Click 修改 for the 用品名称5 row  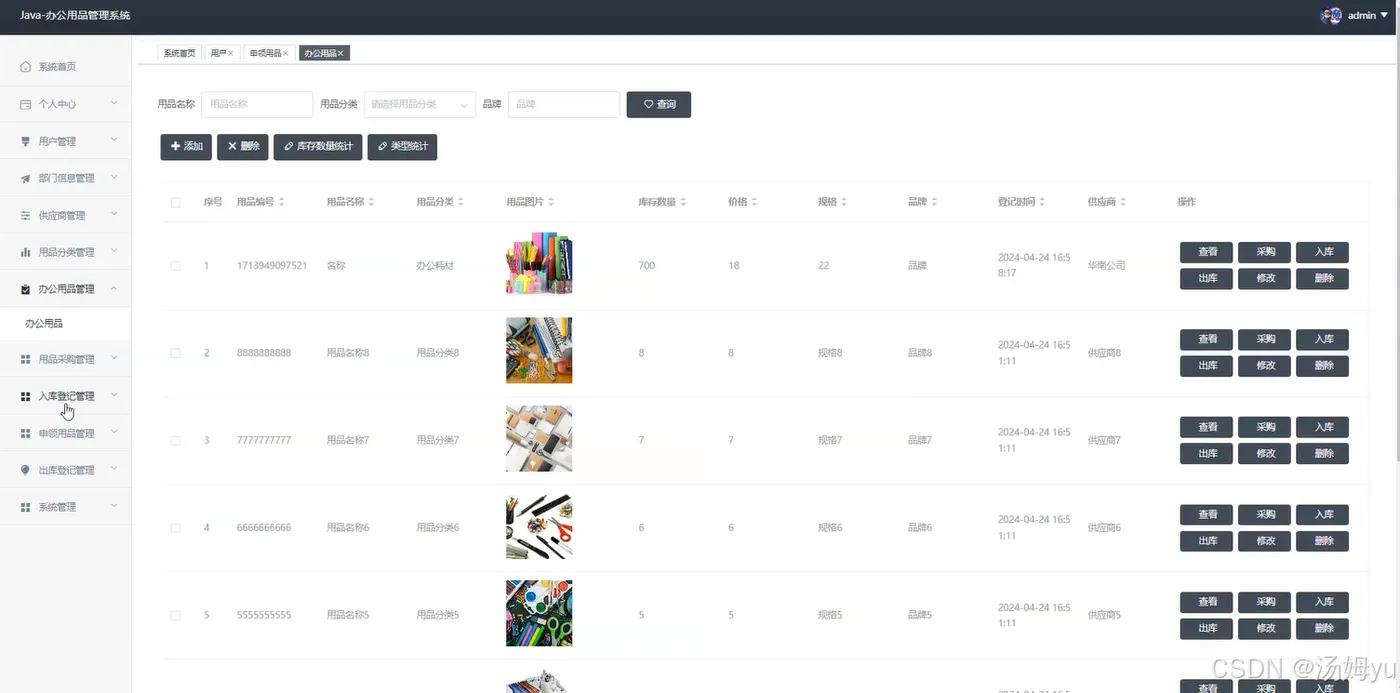coord(1266,629)
